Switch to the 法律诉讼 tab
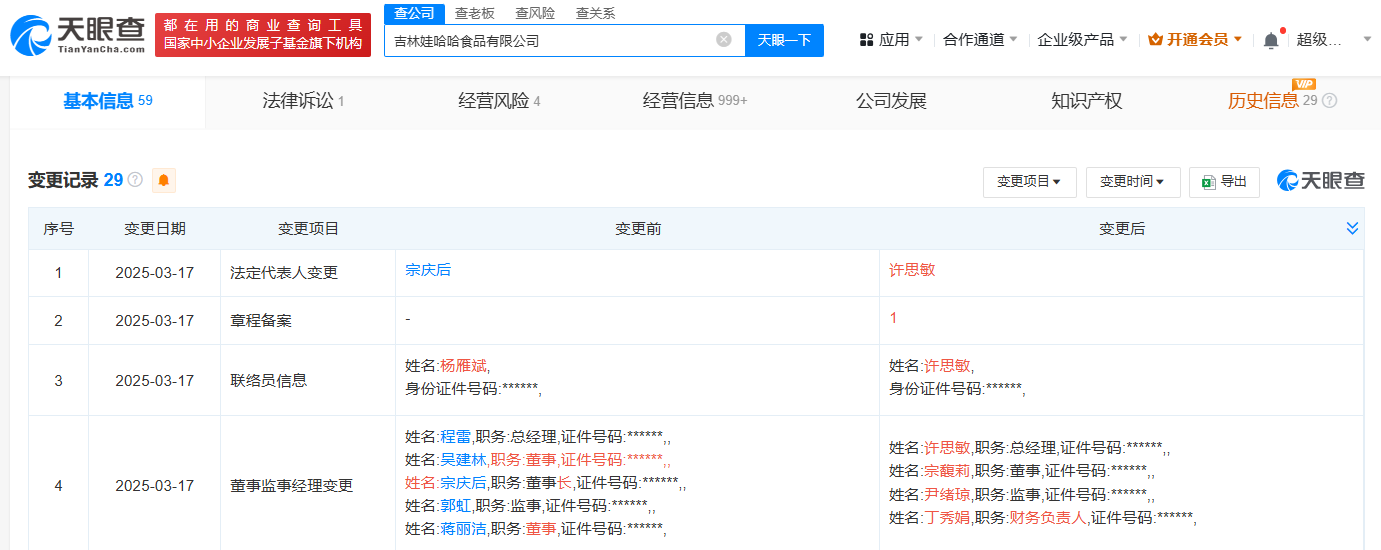The width and height of the screenshot is (1381, 550). [303, 101]
